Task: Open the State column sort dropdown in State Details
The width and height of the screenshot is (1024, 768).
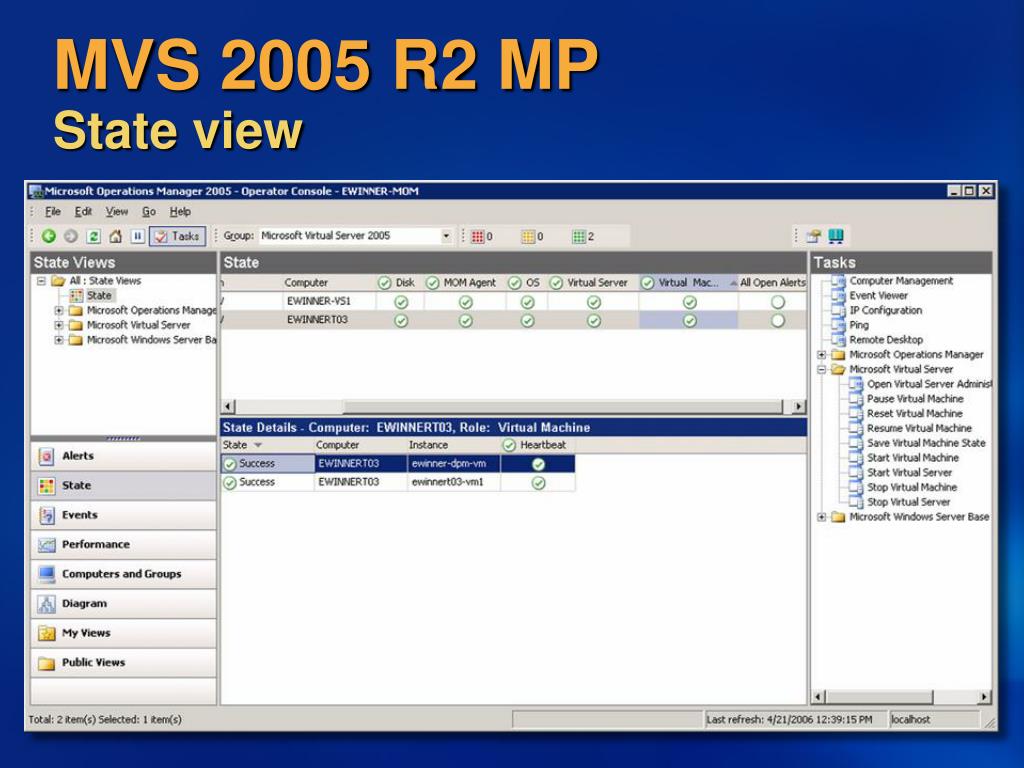Action: pyautogui.click(x=258, y=445)
